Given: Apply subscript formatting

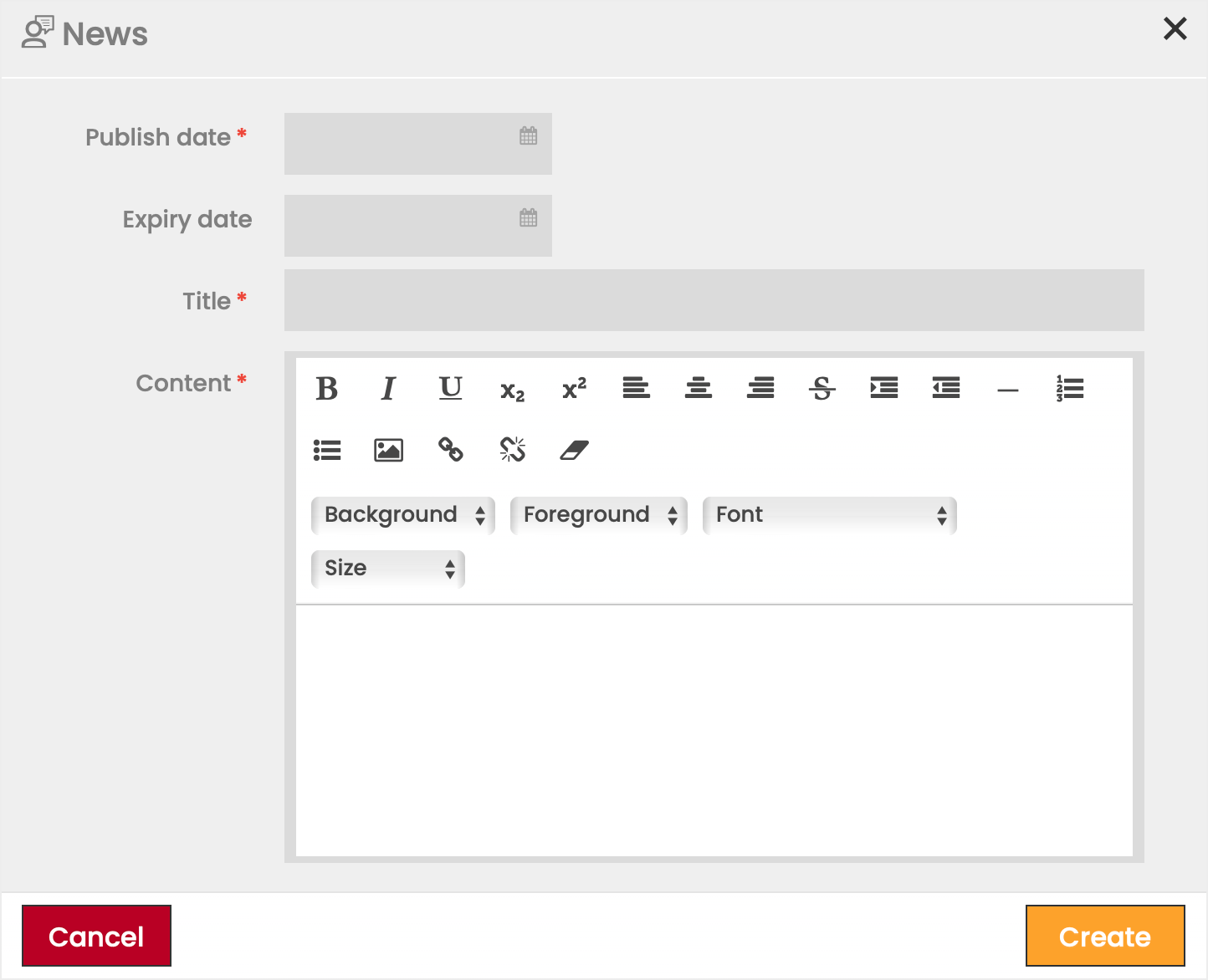Looking at the screenshot, I should coord(512,390).
